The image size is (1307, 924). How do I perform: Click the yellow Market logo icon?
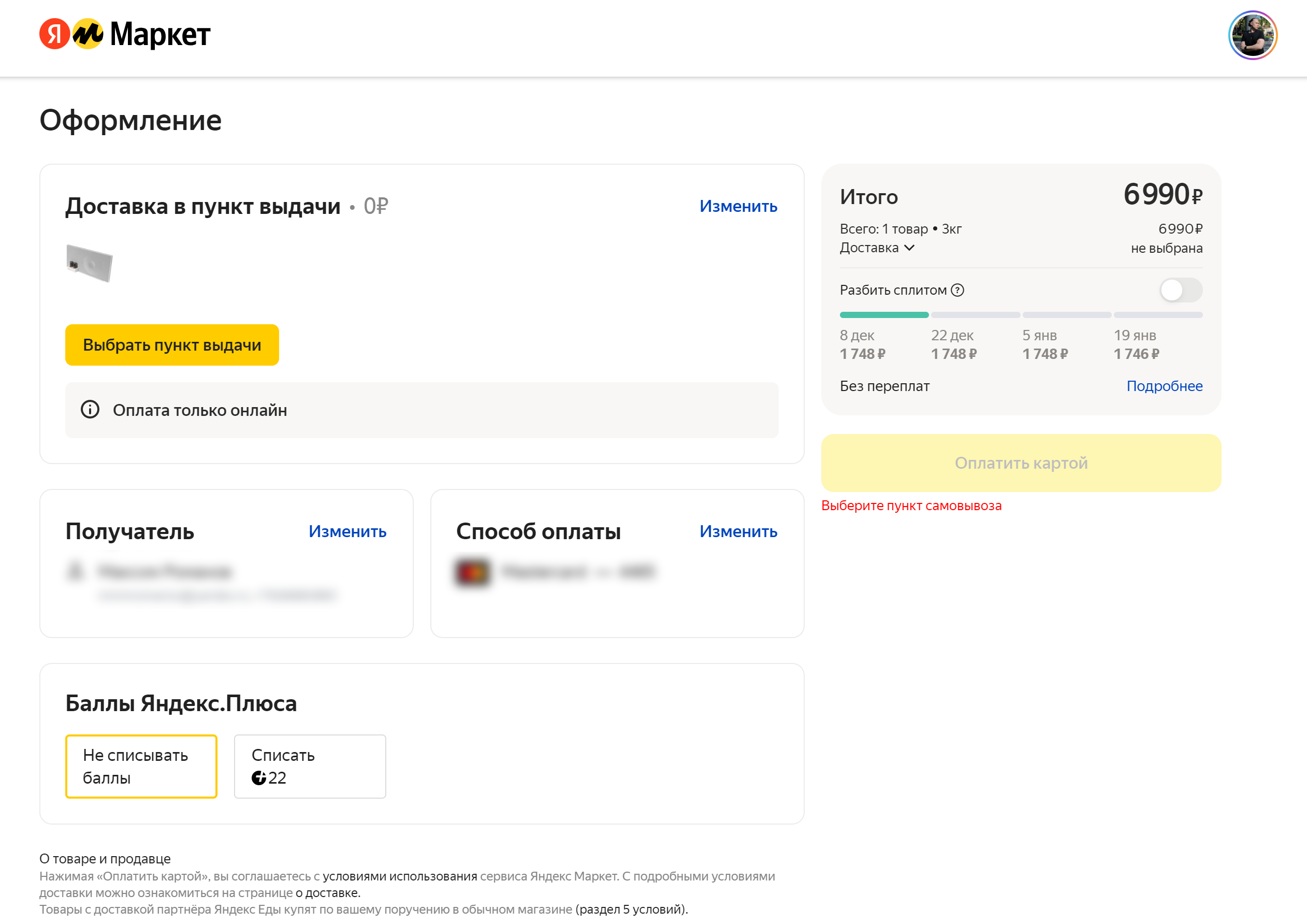click(x=88, y=34)
